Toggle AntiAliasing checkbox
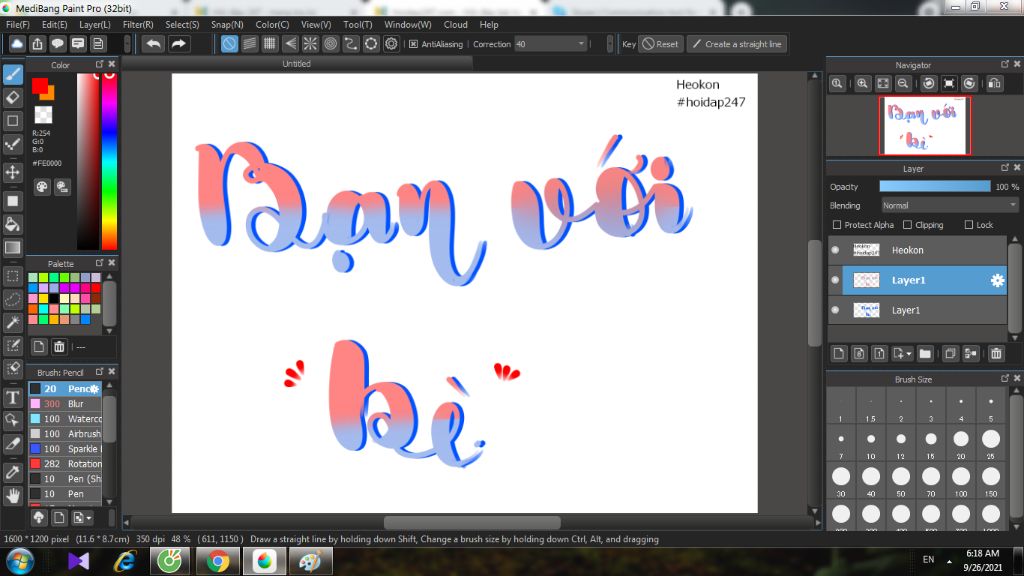 413,44
